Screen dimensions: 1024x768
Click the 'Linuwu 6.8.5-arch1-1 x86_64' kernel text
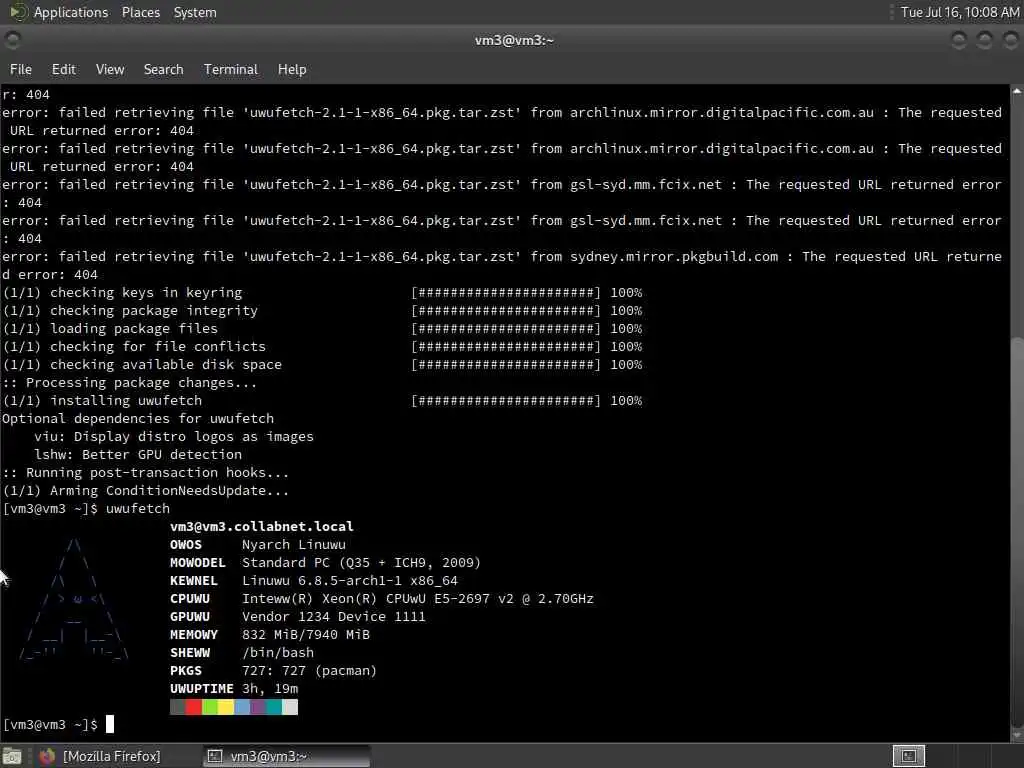[350, 581]
